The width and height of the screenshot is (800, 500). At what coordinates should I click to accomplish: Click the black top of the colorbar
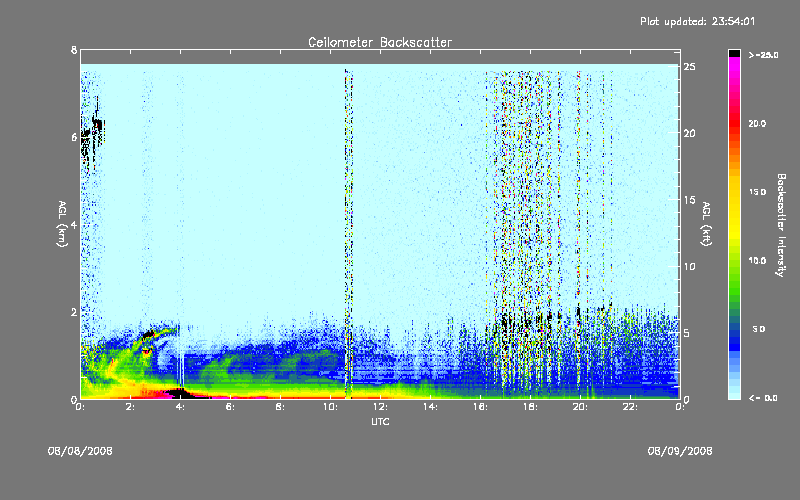tap(734, 53)
